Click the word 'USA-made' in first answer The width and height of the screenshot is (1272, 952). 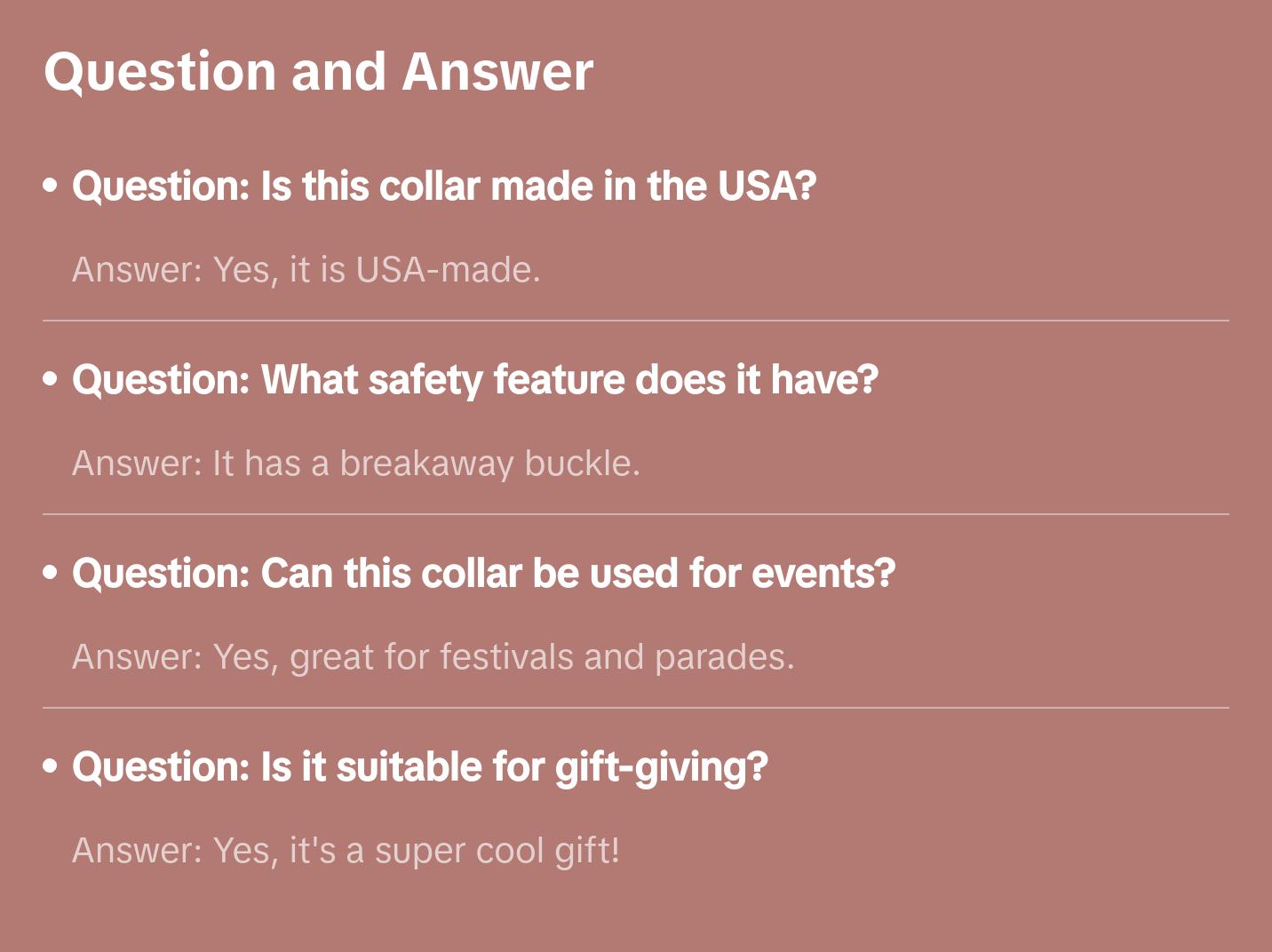(x=446, y=270)
